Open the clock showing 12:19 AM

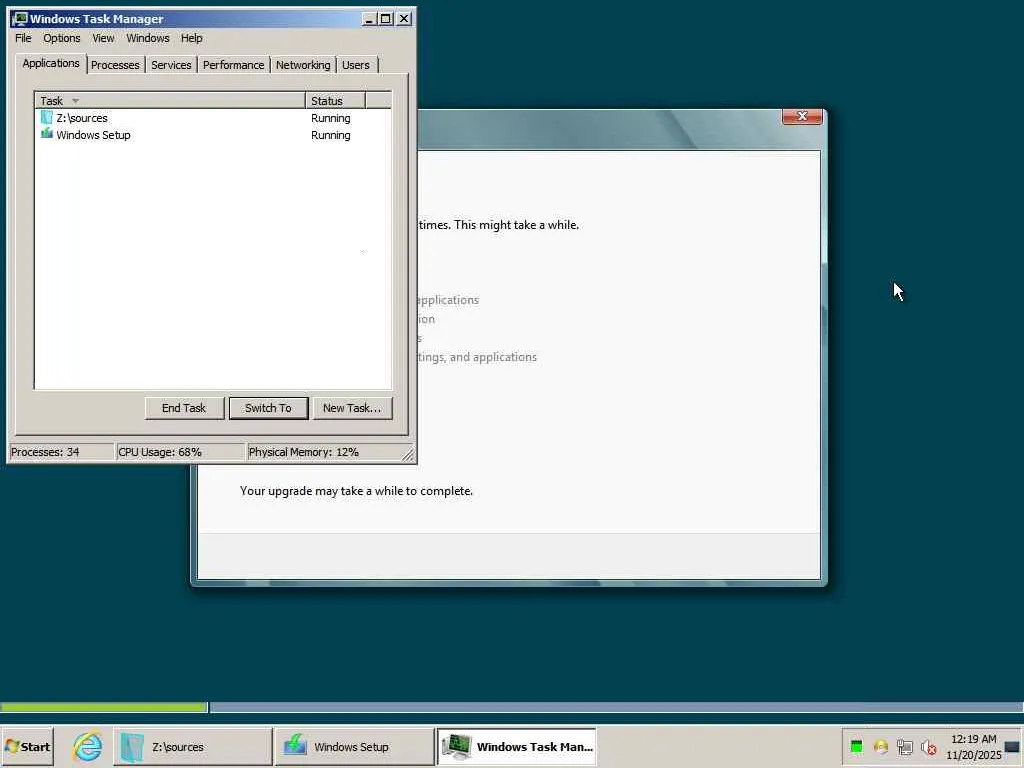click(x=974, y=746)
